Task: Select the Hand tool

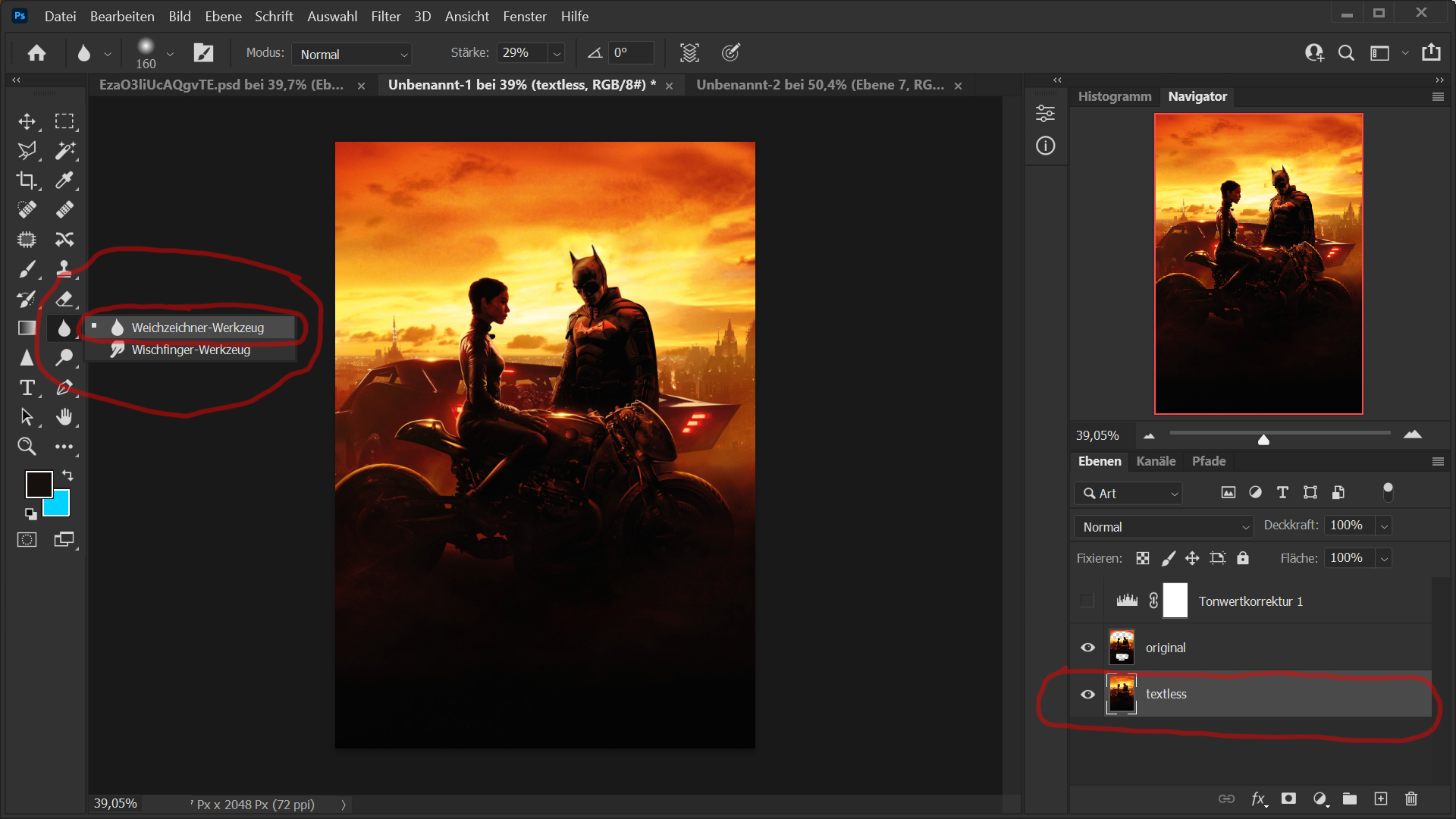Action: point(64,417)
